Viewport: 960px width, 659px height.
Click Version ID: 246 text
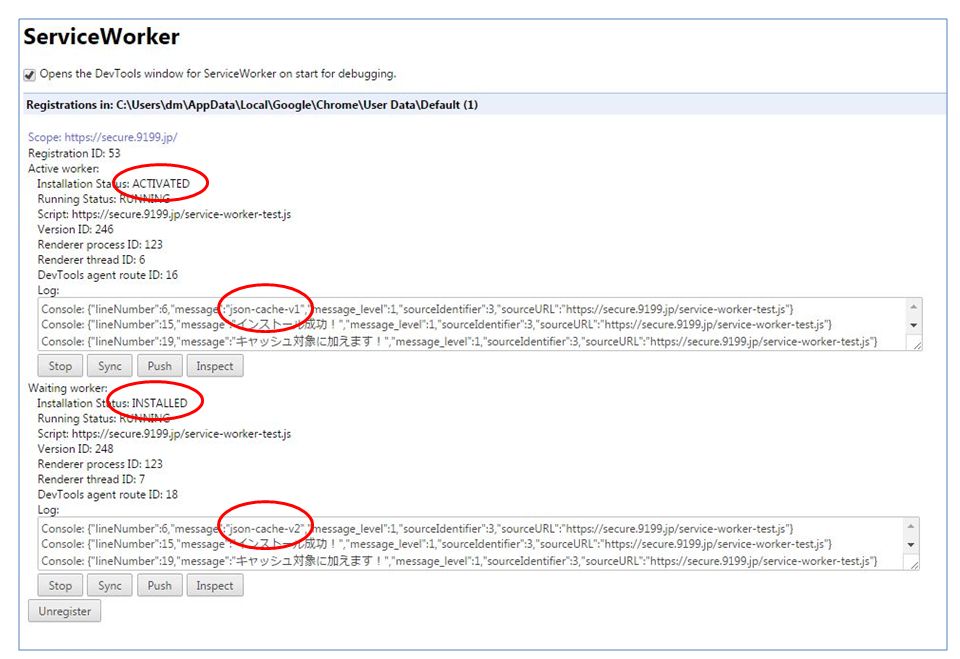[x=75, y=229]
